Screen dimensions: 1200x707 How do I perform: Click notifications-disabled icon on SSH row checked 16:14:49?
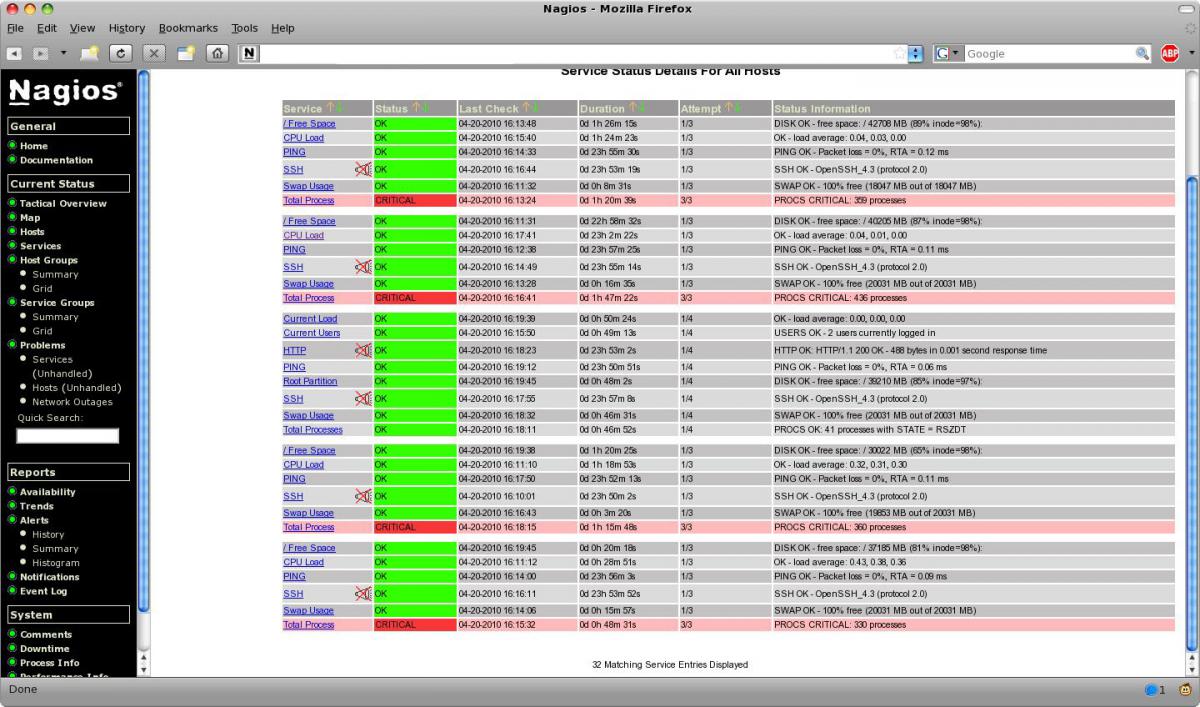[x=363, y=267]
